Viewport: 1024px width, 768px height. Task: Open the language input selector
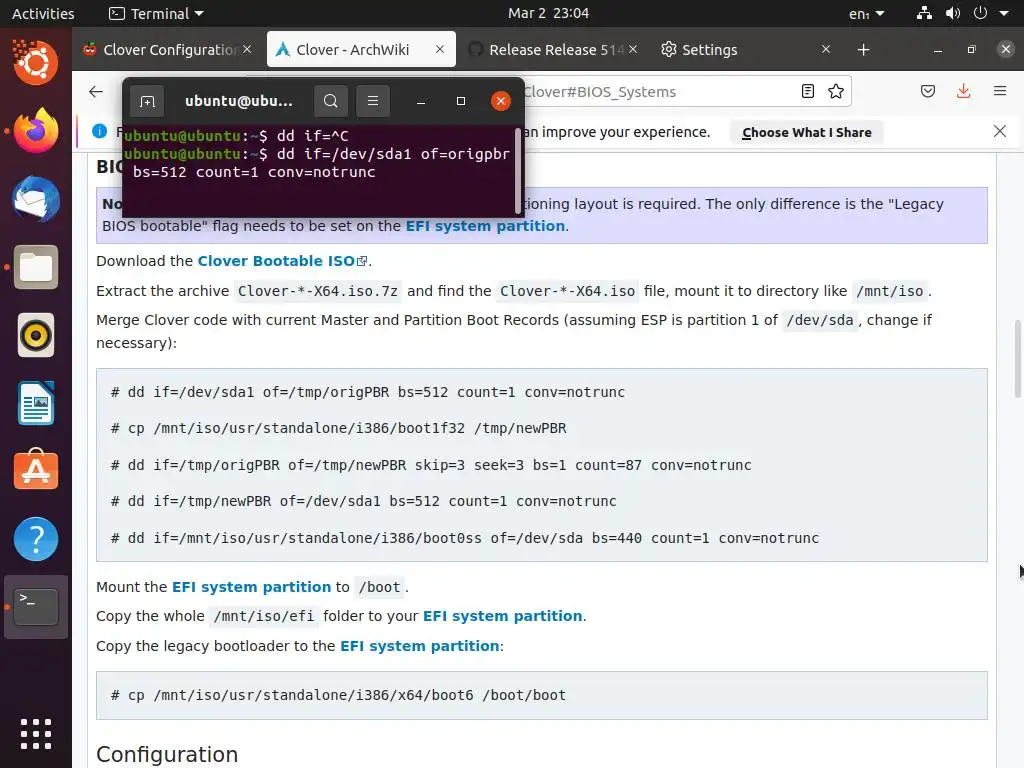click(866, 13)
